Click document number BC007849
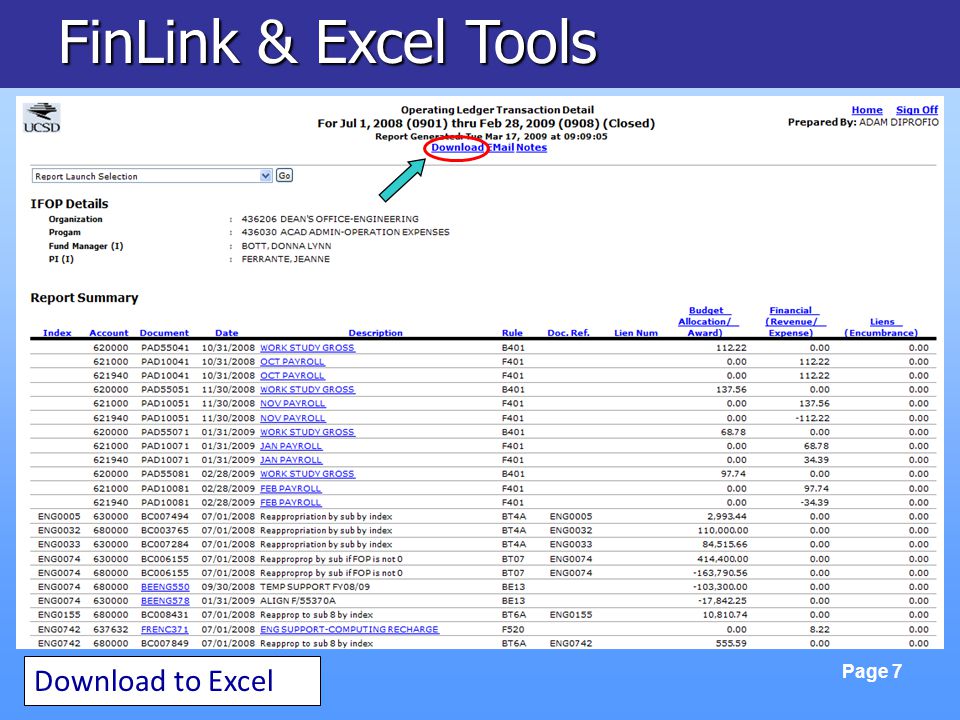This screenshot has height=720, width=960. coord(165,643)
